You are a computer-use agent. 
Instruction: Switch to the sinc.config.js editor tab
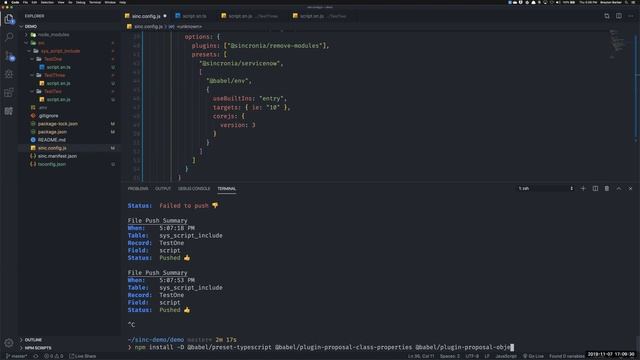[145, 16]
